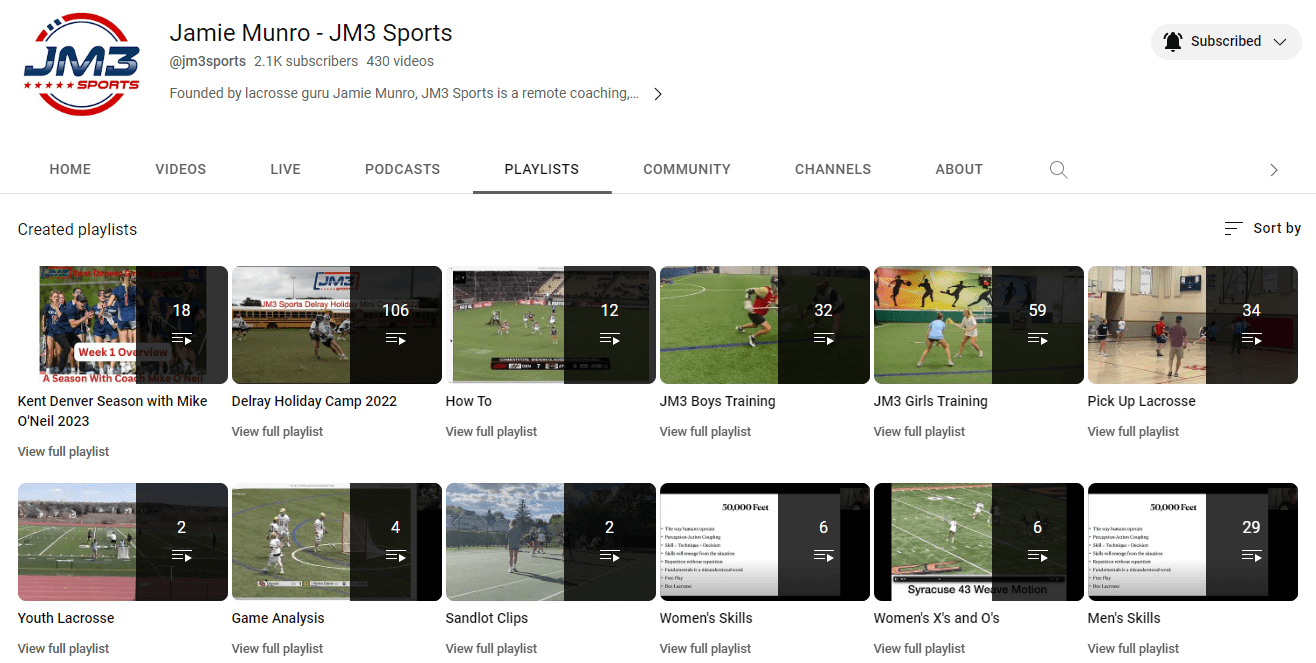1316x663 pixels.
Task: Click playlist icon on JM3 Girls Training
Action: click(x=1037, y=339)
